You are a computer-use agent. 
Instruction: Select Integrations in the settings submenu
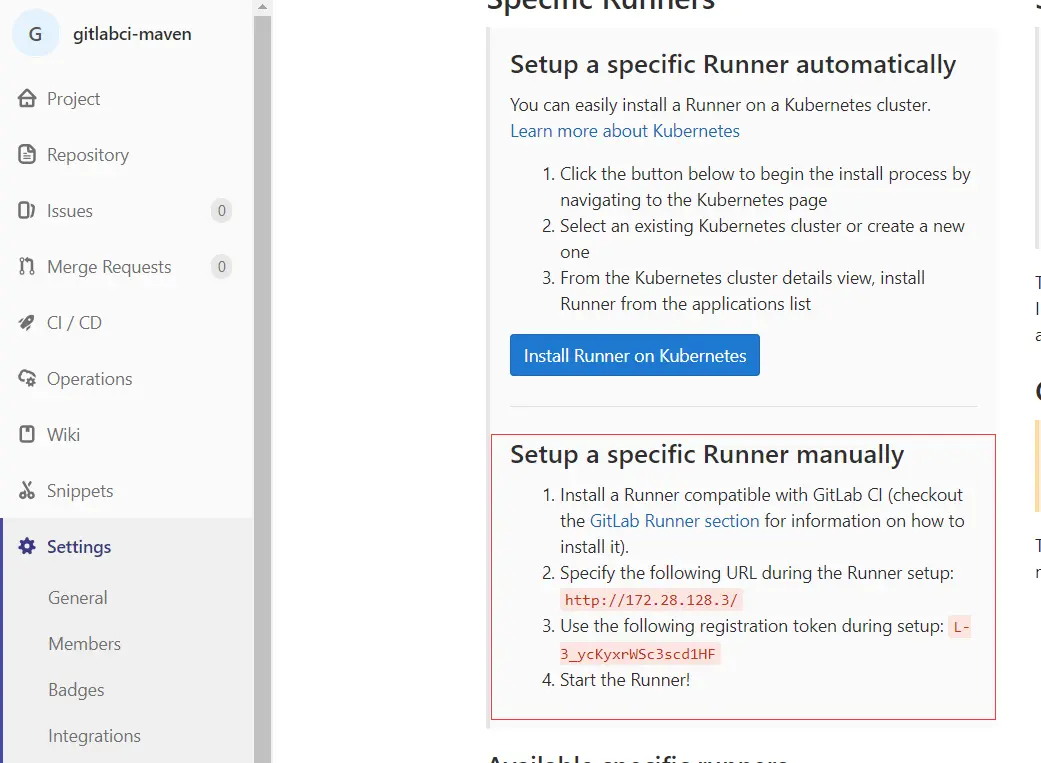click(x=94, y=736)
